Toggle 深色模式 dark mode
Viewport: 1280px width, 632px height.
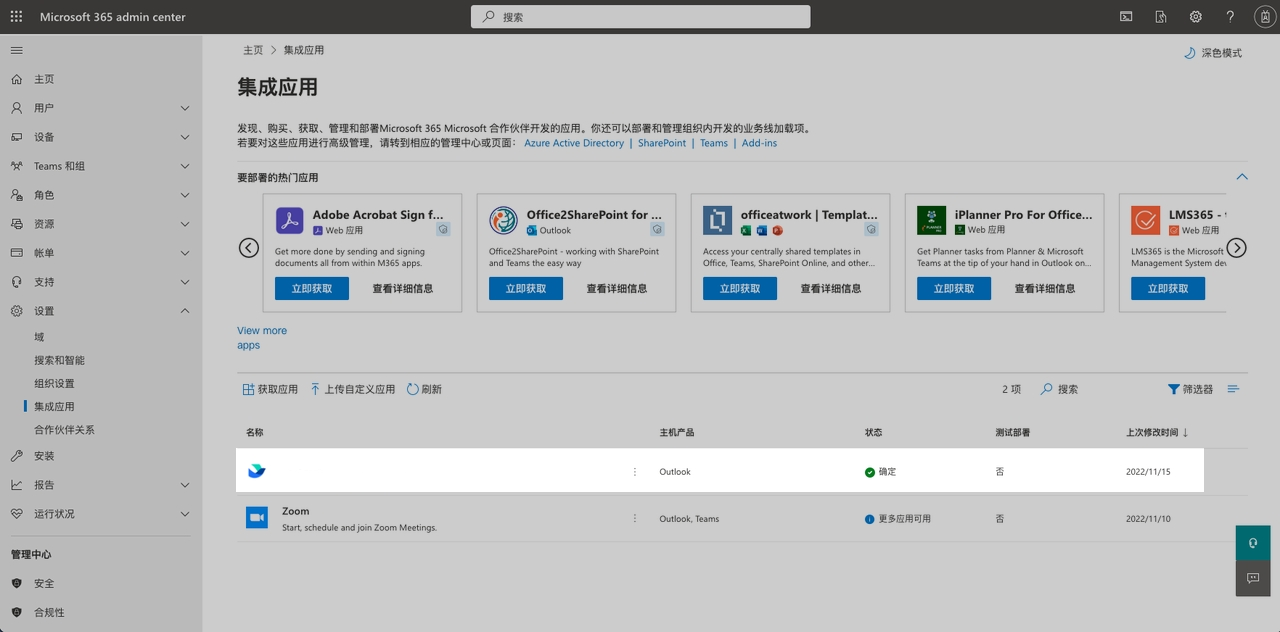pos(1212,53)
